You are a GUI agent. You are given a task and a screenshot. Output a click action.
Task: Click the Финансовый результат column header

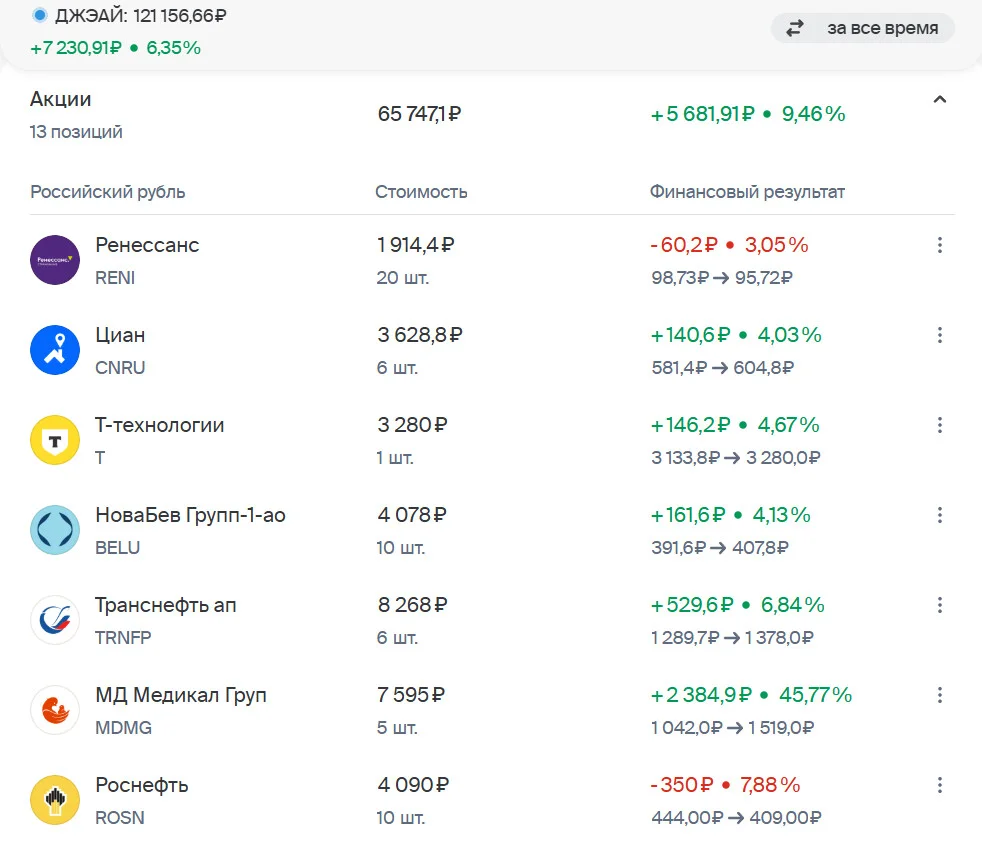click(747, 192)
